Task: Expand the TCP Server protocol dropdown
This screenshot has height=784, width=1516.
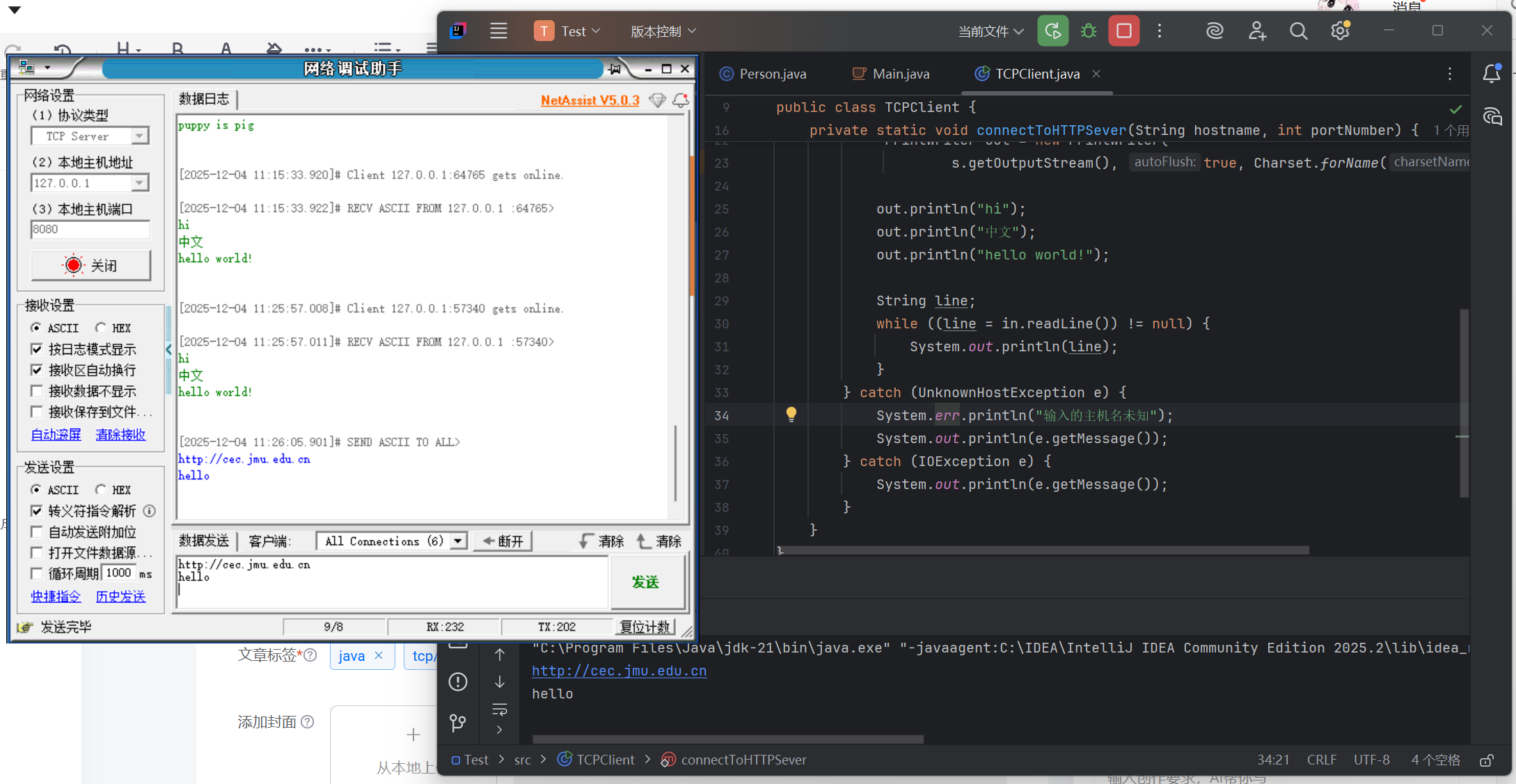Action: [x=140, y=136]
